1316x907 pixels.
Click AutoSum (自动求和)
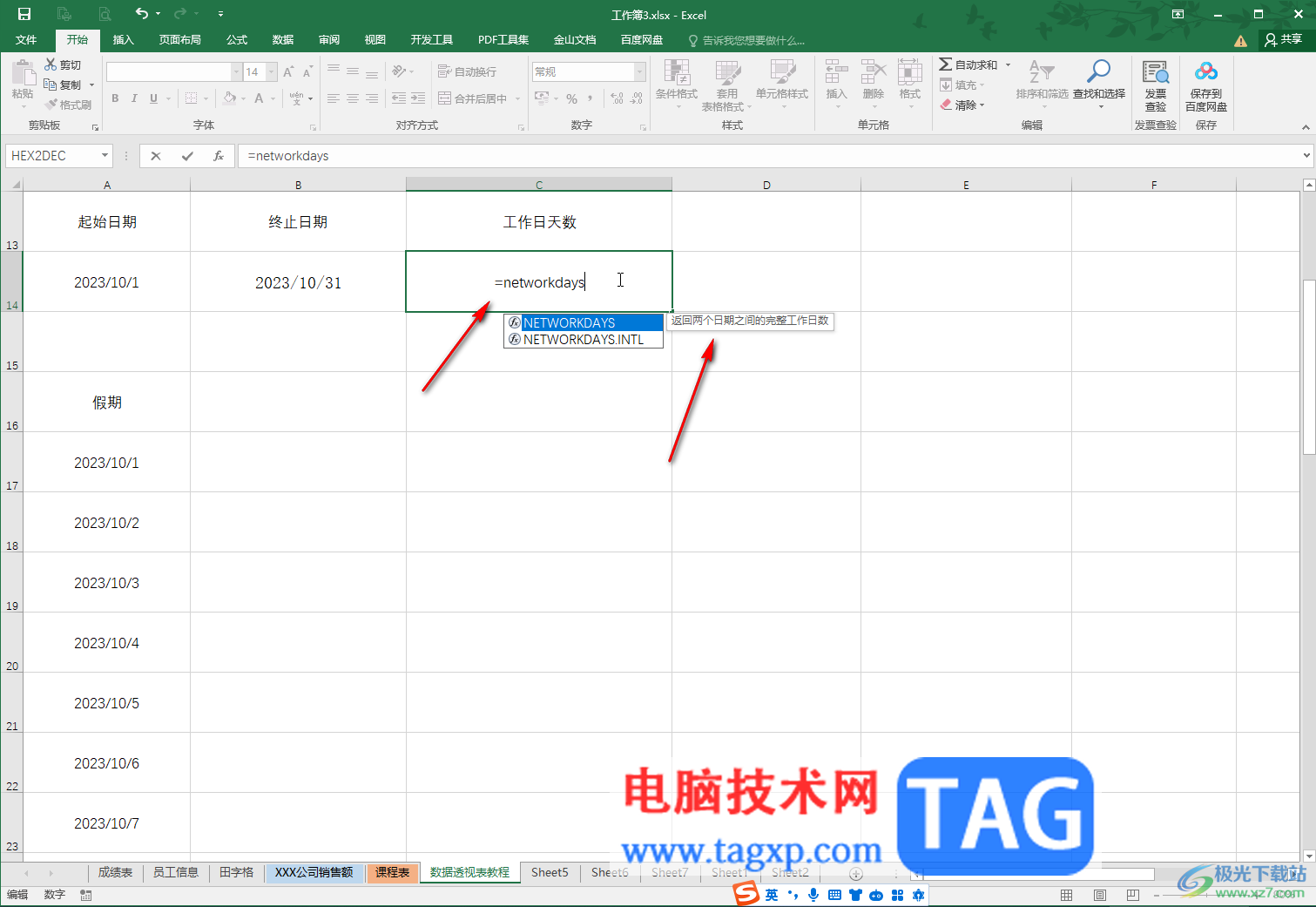[968, 64]
